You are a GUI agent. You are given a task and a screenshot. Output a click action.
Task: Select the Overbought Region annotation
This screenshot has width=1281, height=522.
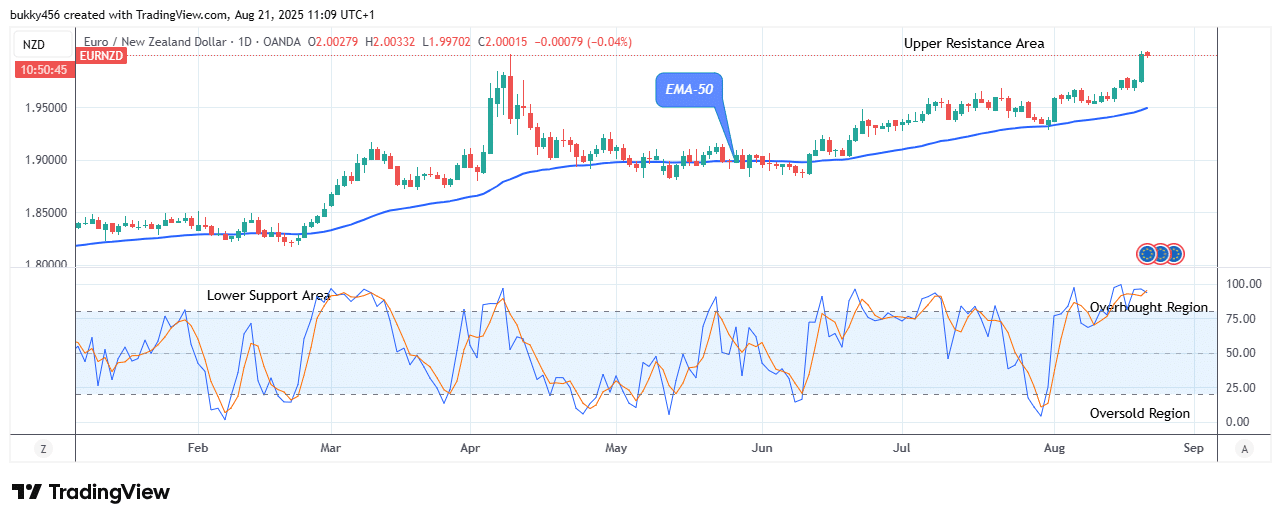pyautogui.click(x=1149, y=308)
